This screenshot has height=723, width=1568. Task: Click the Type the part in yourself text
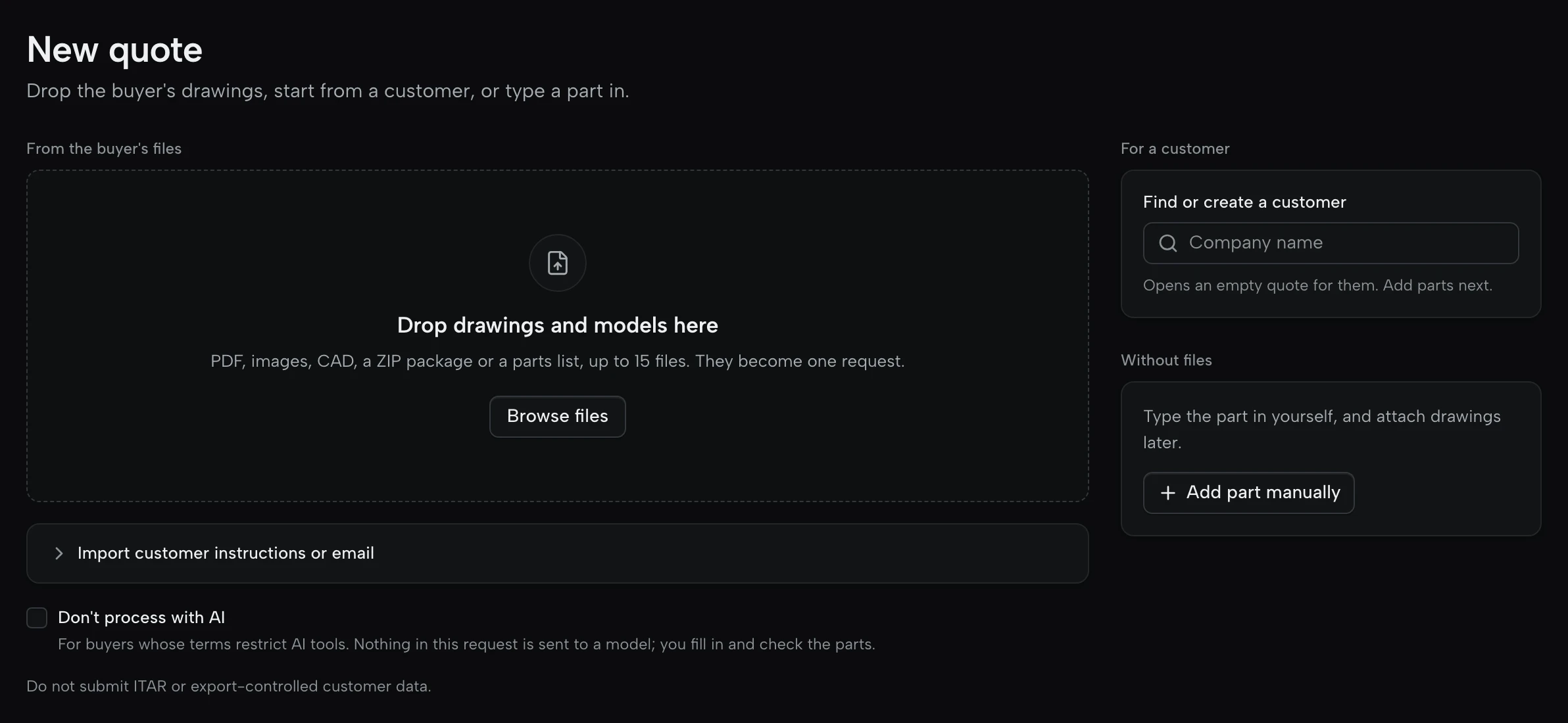[x=1322, y=429]
